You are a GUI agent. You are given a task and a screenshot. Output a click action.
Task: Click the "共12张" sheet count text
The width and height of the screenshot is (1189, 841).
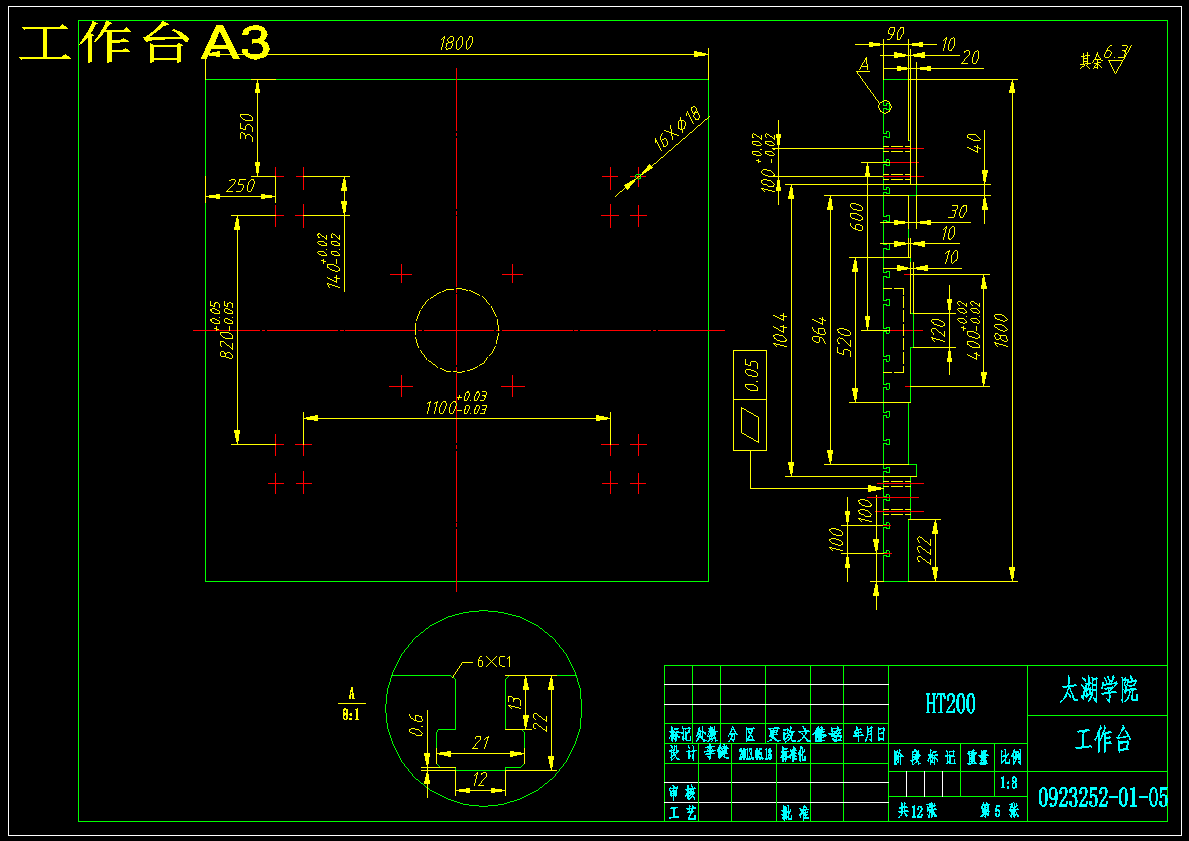click(x=918, y=810)
